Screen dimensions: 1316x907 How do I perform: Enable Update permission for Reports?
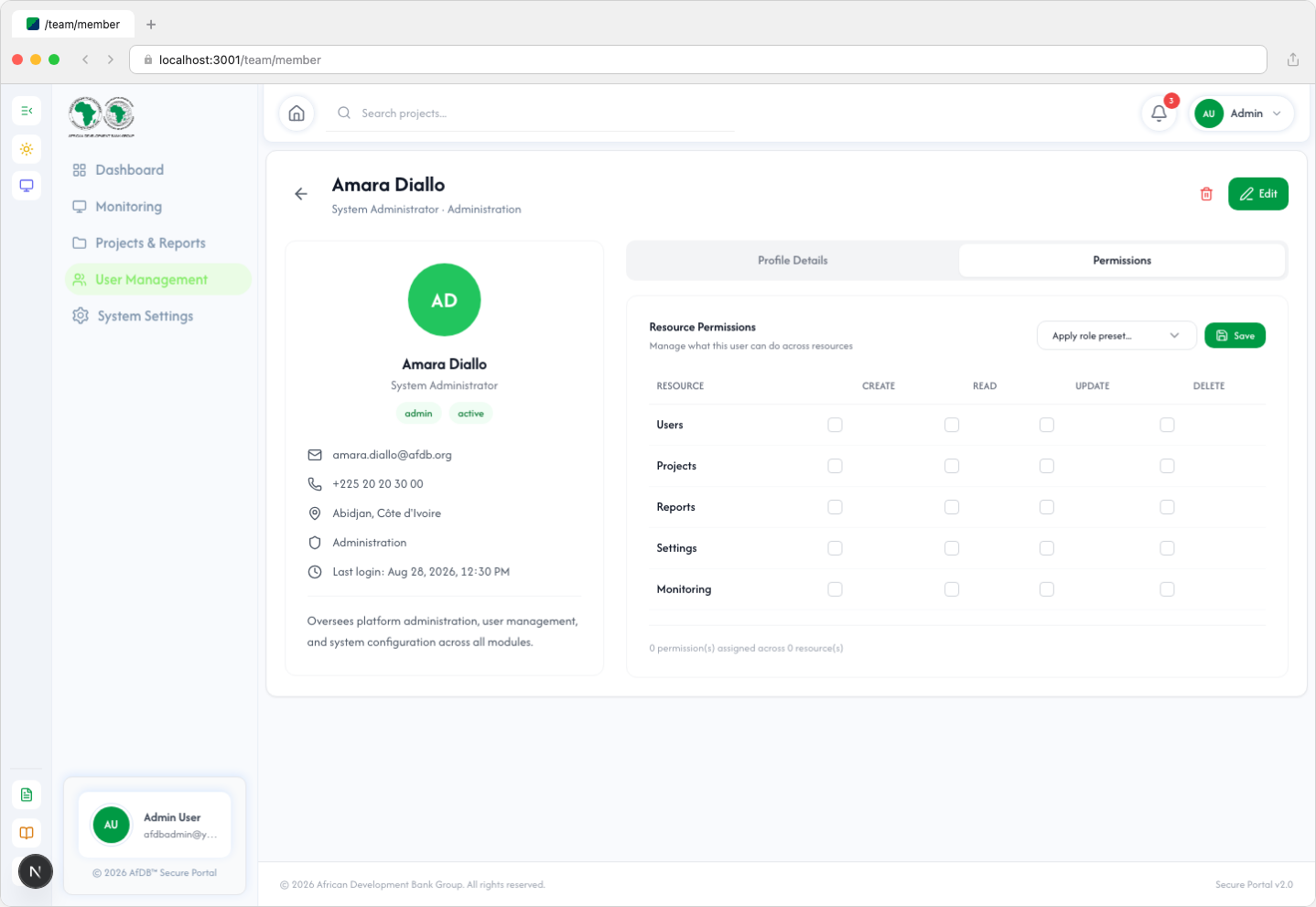point(1047,507)
